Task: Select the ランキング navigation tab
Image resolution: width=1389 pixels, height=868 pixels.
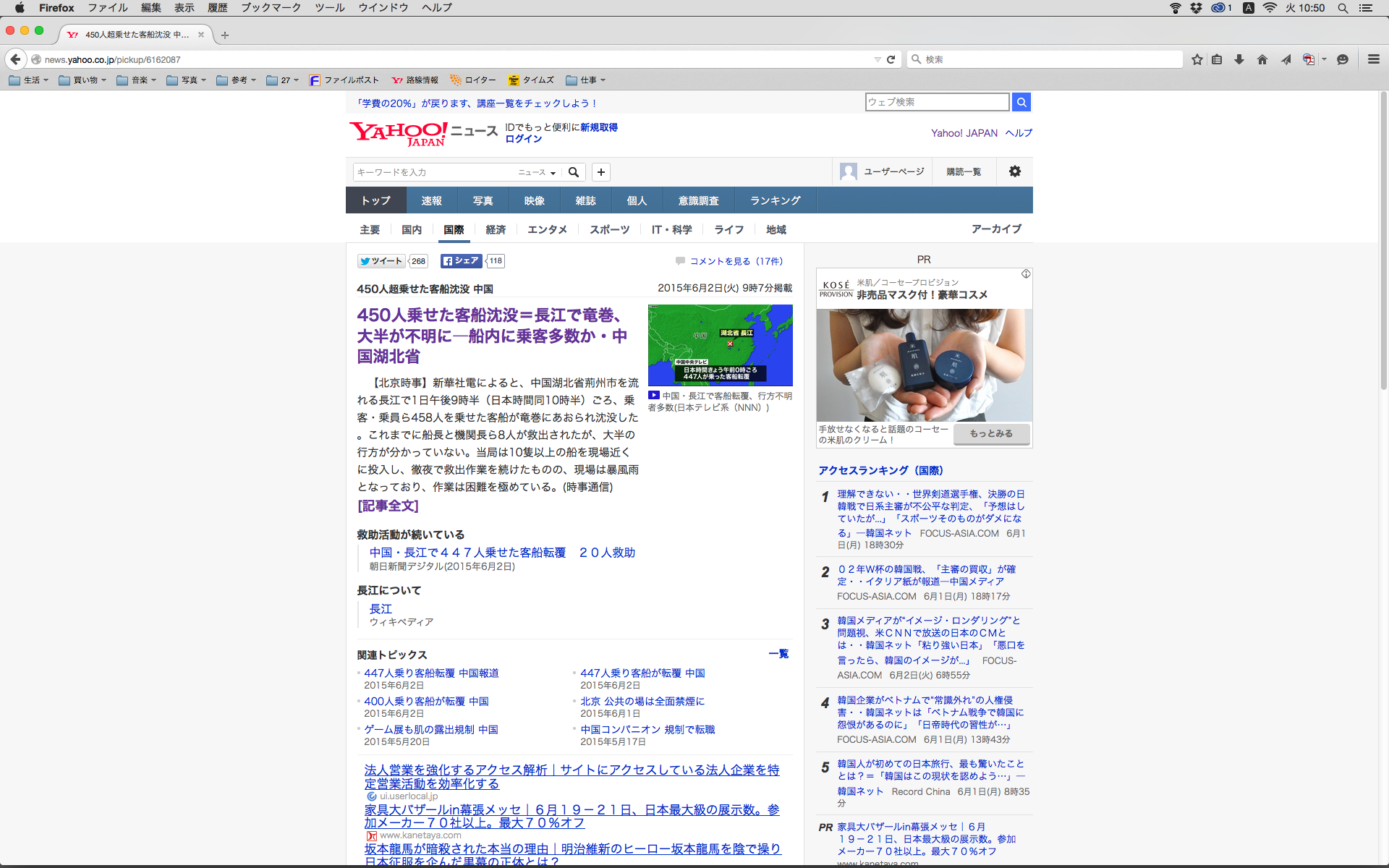Action: tap(775, 200)
